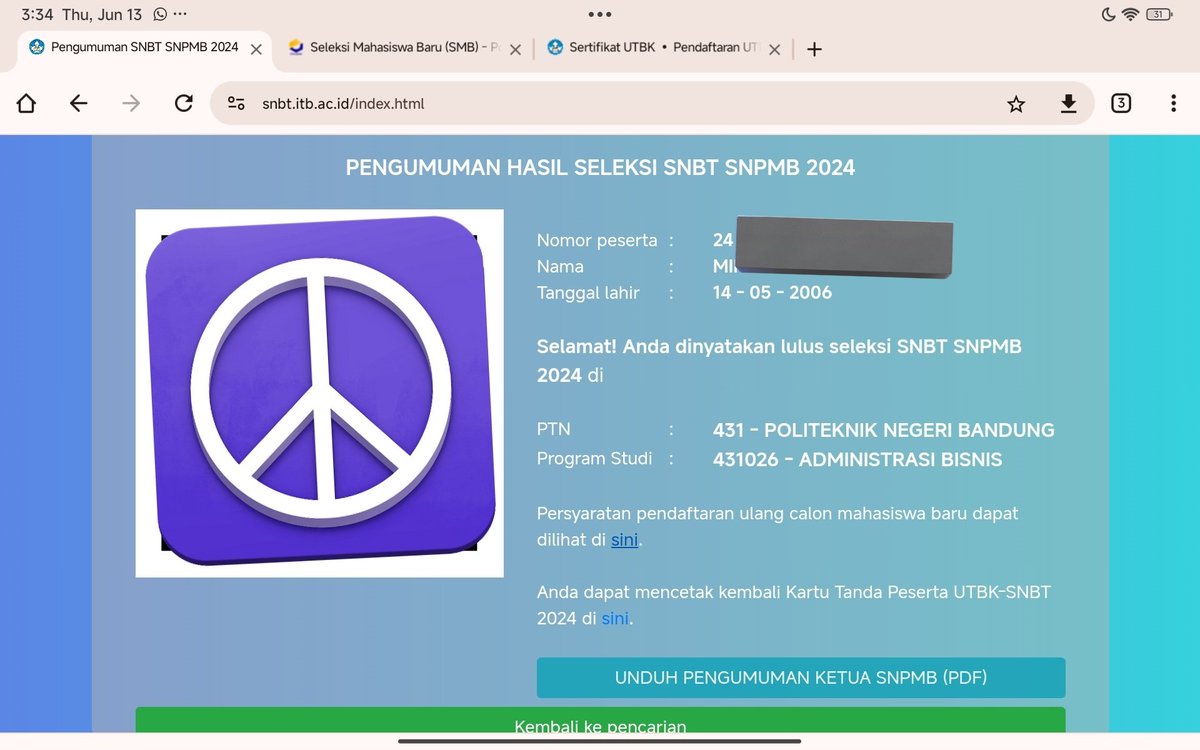Screen dimensions: 1200x750
Task: Tap the peace symbol profile image
Action: pos(320,393)
